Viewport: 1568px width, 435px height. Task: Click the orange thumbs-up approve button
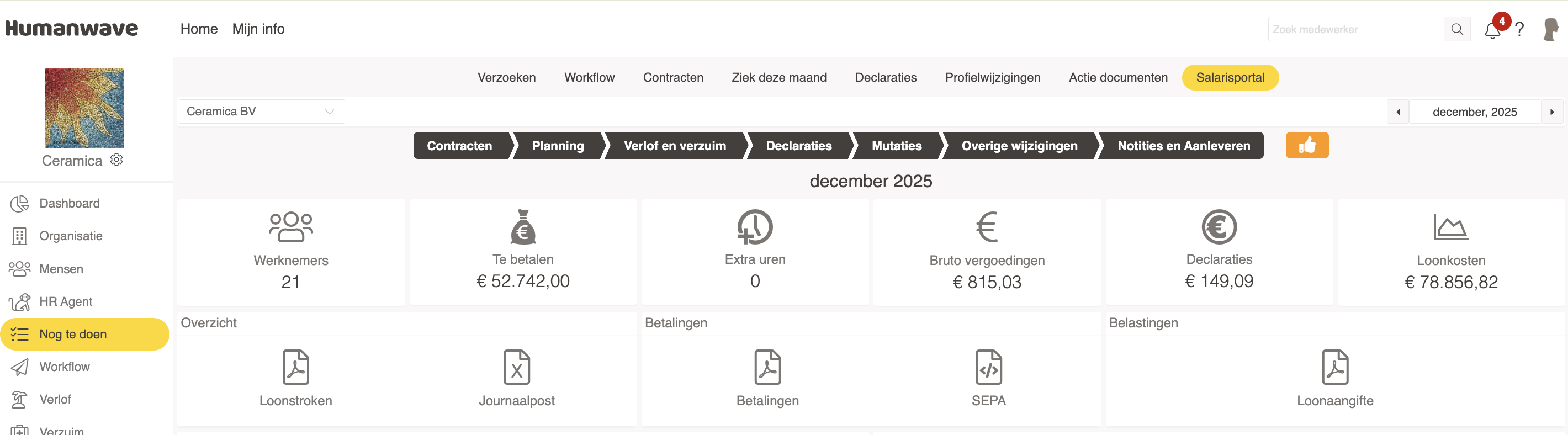1306,145
